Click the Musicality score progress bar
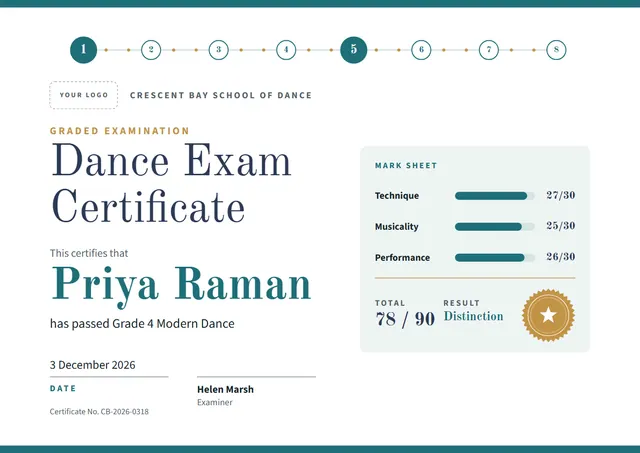Screen dimensions: 640x453 point(495,227)
